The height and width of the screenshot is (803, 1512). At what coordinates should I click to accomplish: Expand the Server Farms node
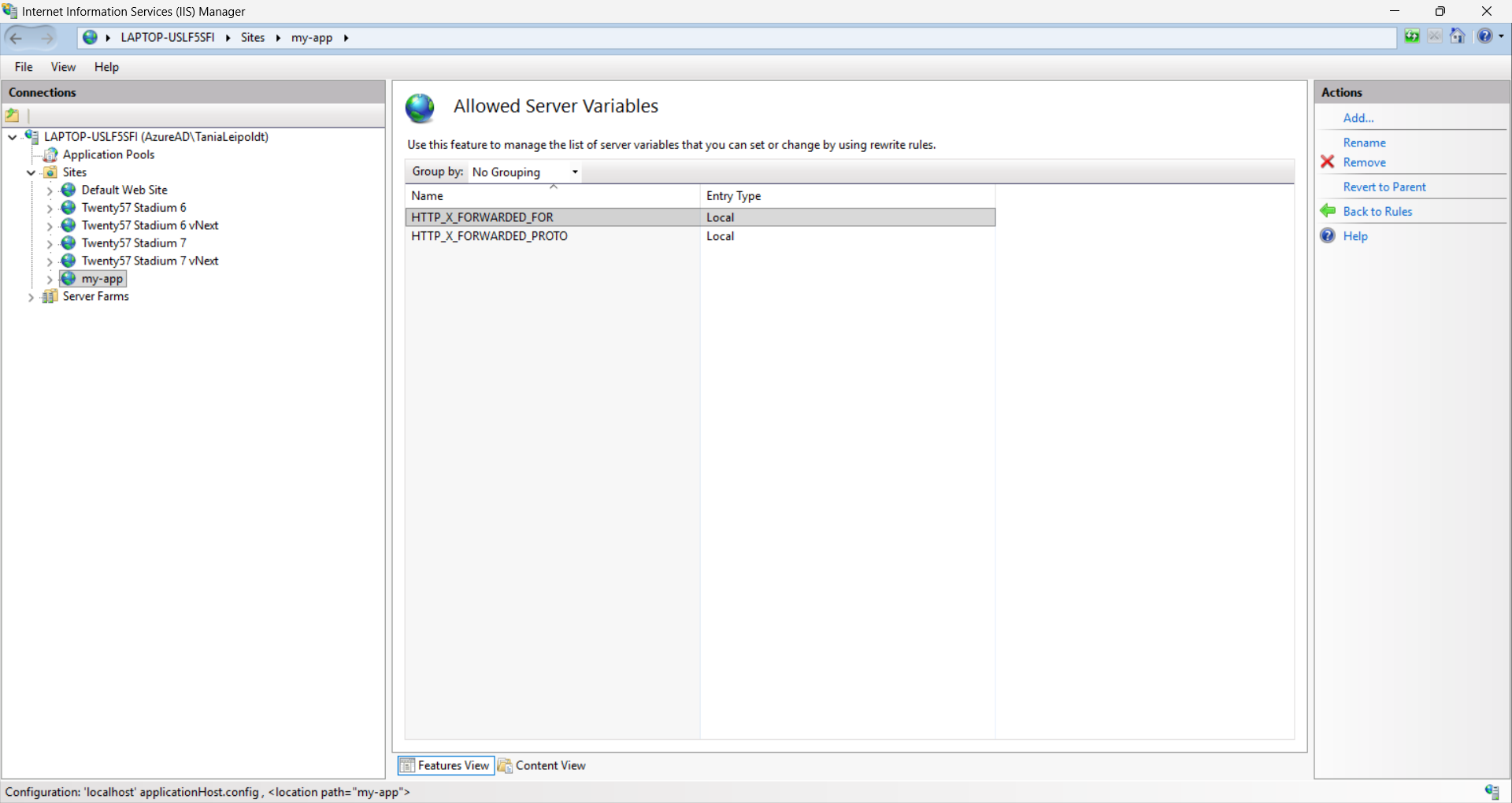31,298
